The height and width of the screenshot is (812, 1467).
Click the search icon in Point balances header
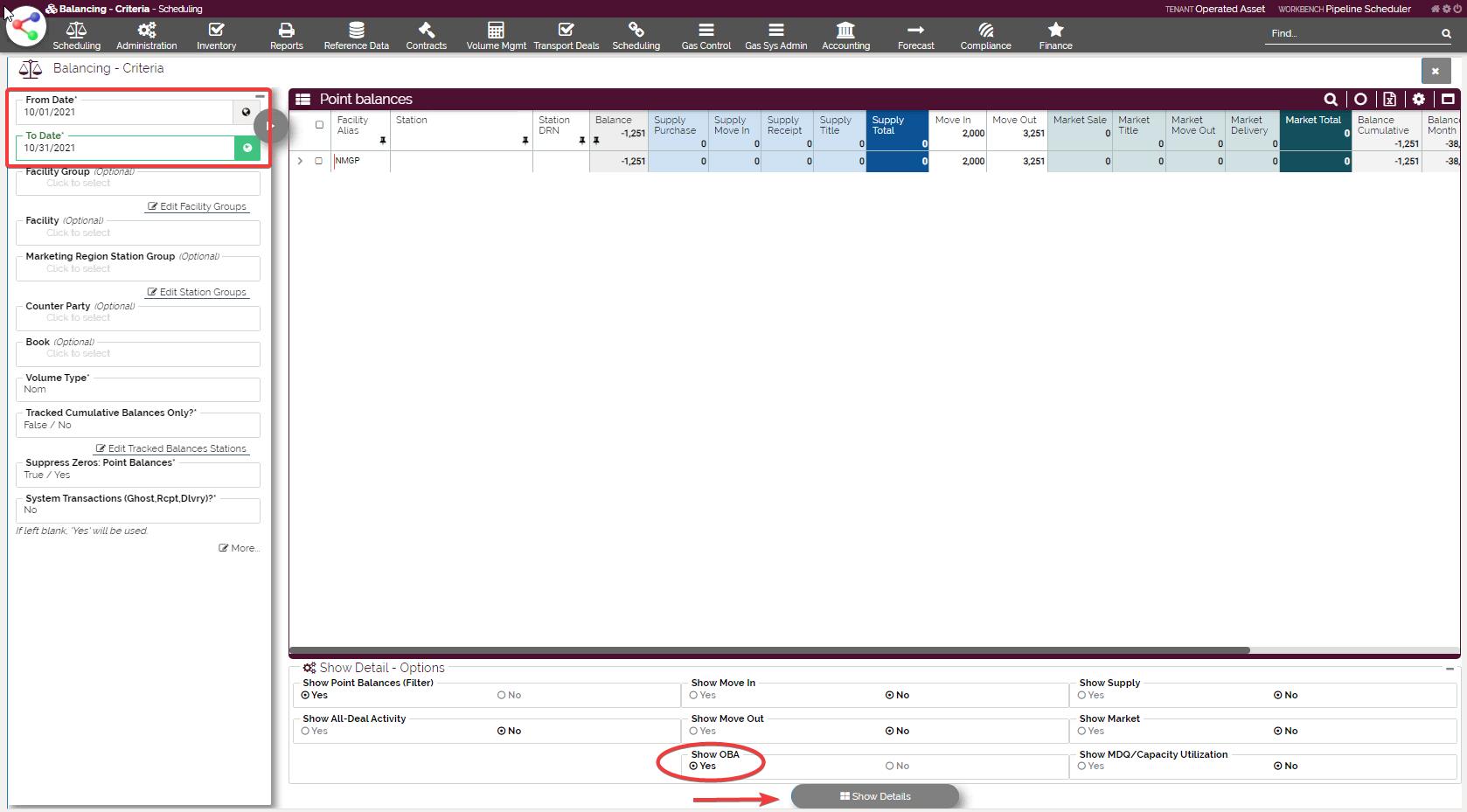coord(1330,100)
